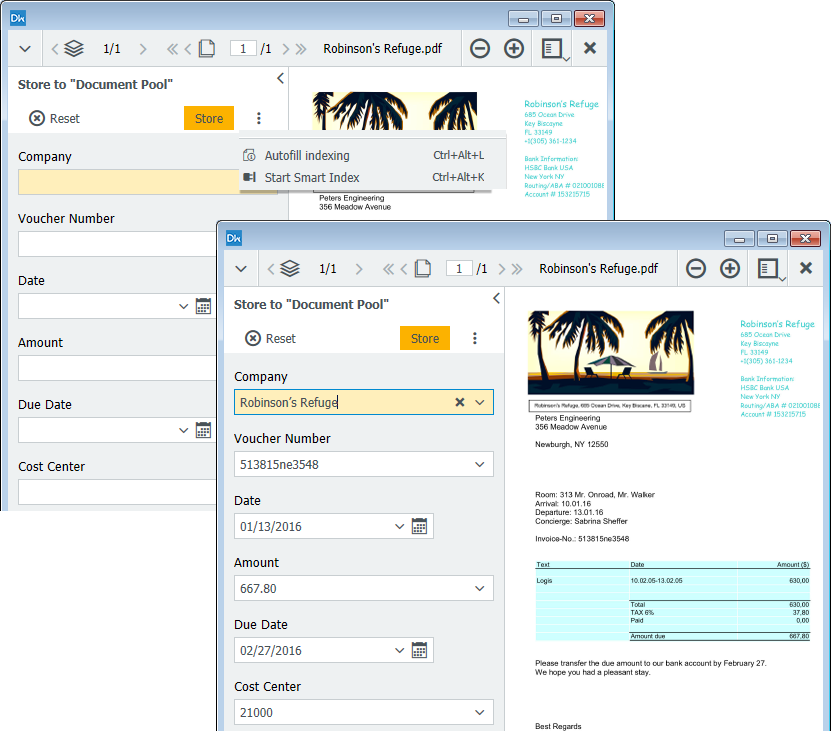The width and height of the screenshot is (831, 731).
Task: Expand the Cost Center dropdown showing 21000
Action: coord(480,712)
